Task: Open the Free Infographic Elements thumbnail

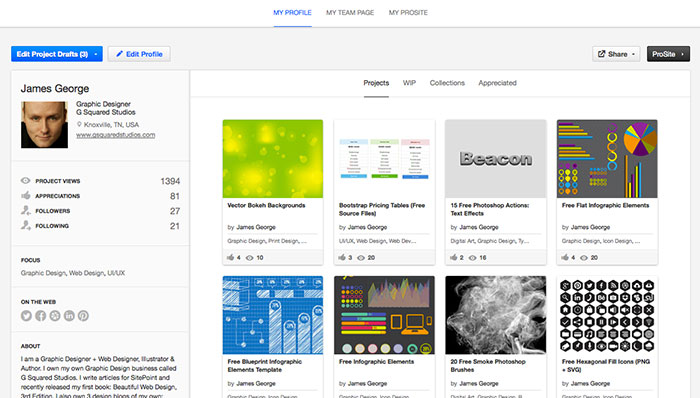Action: click(384, 315)
